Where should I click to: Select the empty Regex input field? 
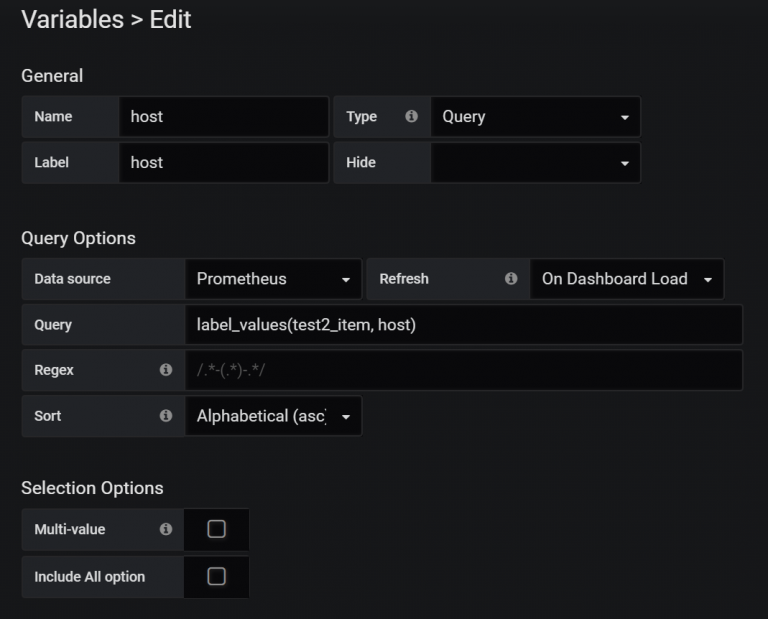[463, 370]
